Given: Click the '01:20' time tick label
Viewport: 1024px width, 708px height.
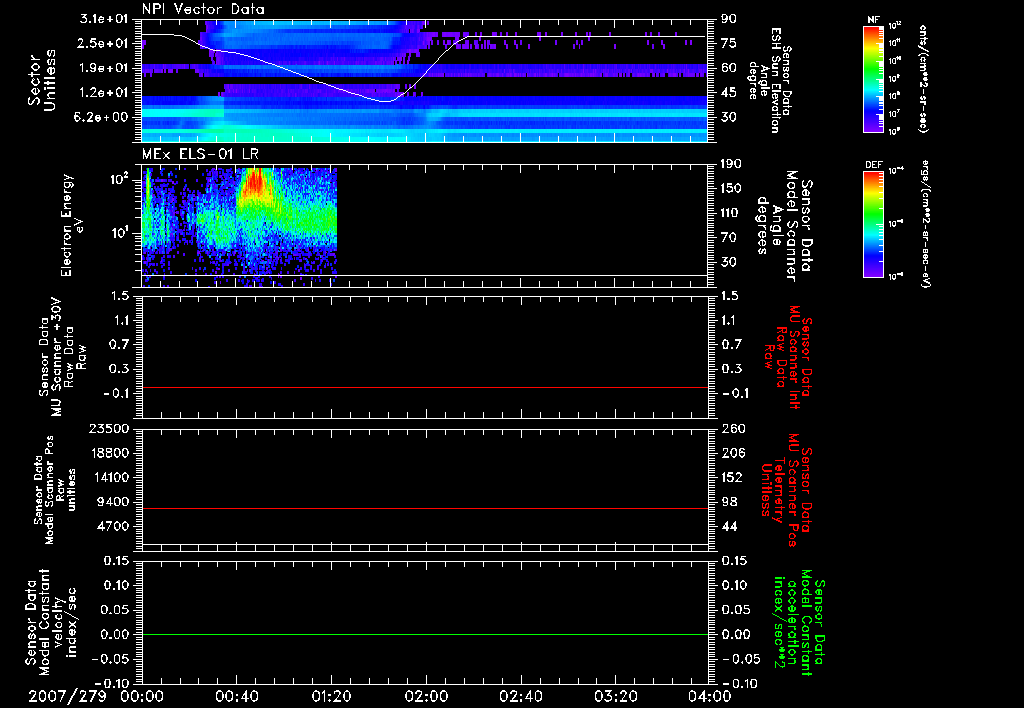Looking at the screenshot, I should tap(331, 697).
